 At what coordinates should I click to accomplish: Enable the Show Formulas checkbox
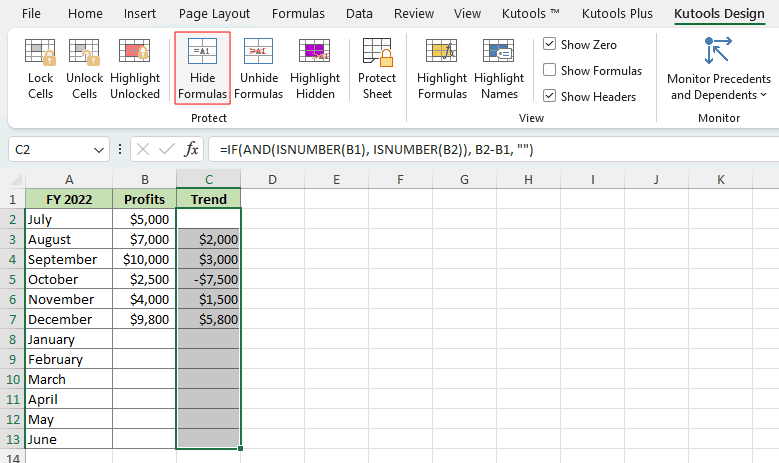pyautogui.click(x=550, y=71)
